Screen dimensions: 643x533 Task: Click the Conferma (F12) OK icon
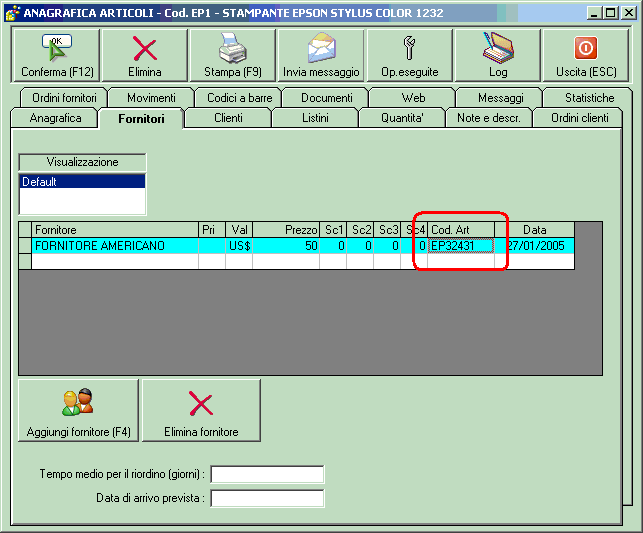tap(57, 47)
